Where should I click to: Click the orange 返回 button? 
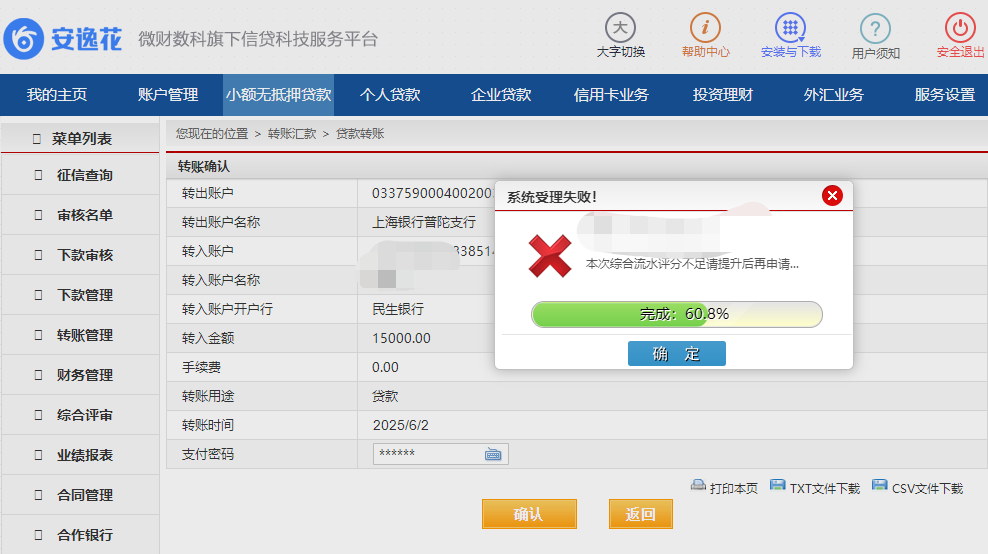tap(641, 514)
